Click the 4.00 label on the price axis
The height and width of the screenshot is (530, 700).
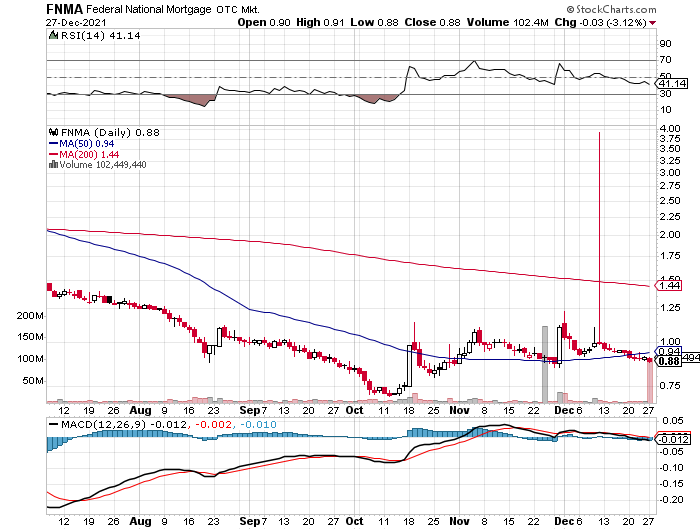pos(670,129)
